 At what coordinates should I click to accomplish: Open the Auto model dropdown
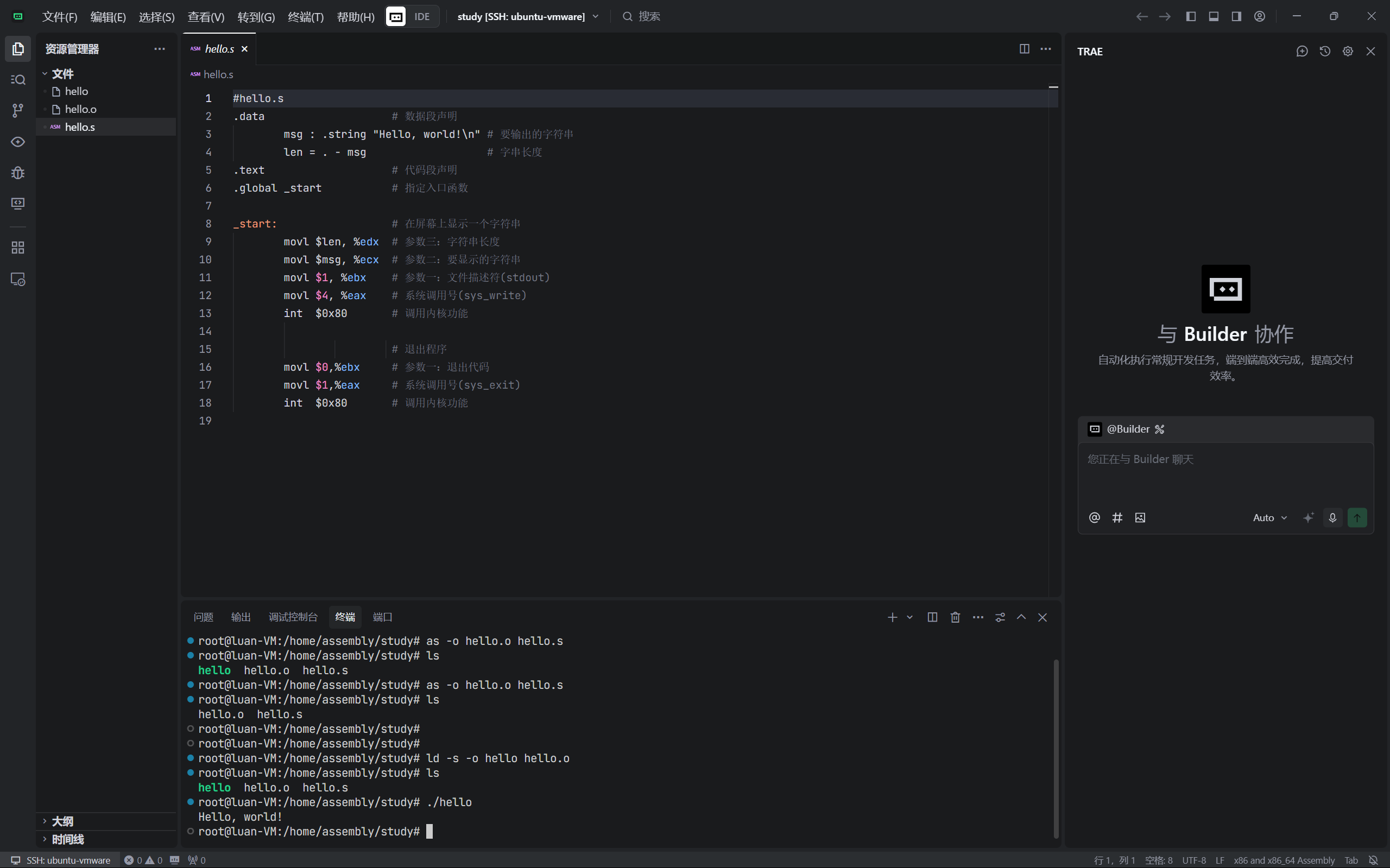pos(1269,517)
